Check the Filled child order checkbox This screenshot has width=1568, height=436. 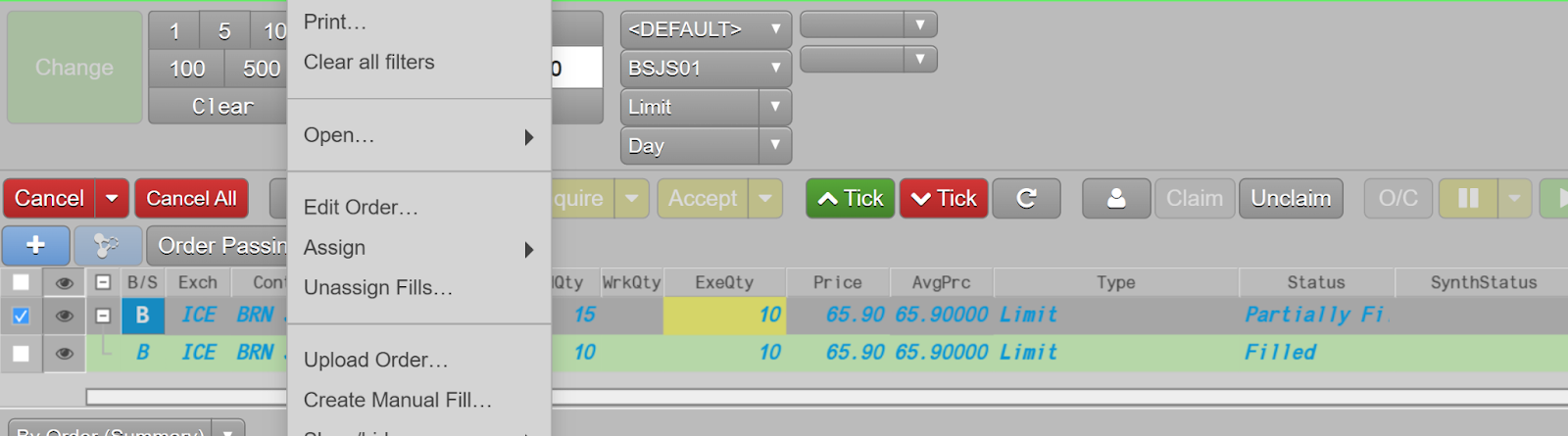point(21,354)
